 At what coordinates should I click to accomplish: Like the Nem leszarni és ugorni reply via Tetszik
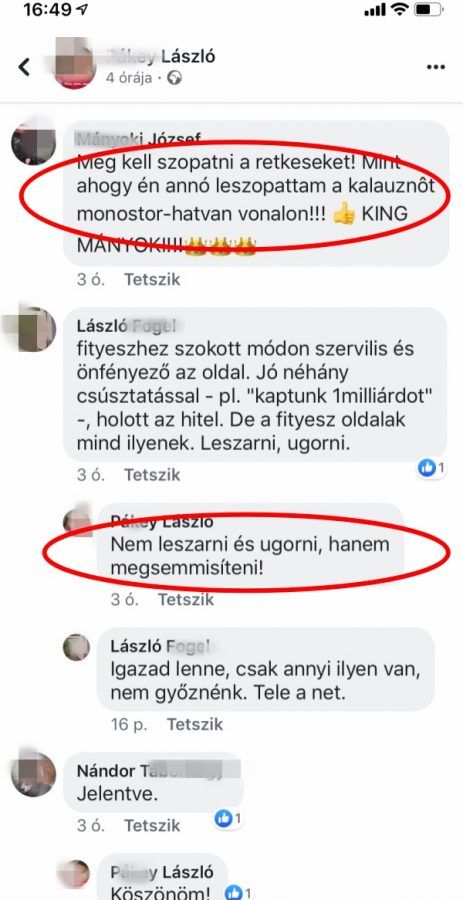[x=186, y=600]
